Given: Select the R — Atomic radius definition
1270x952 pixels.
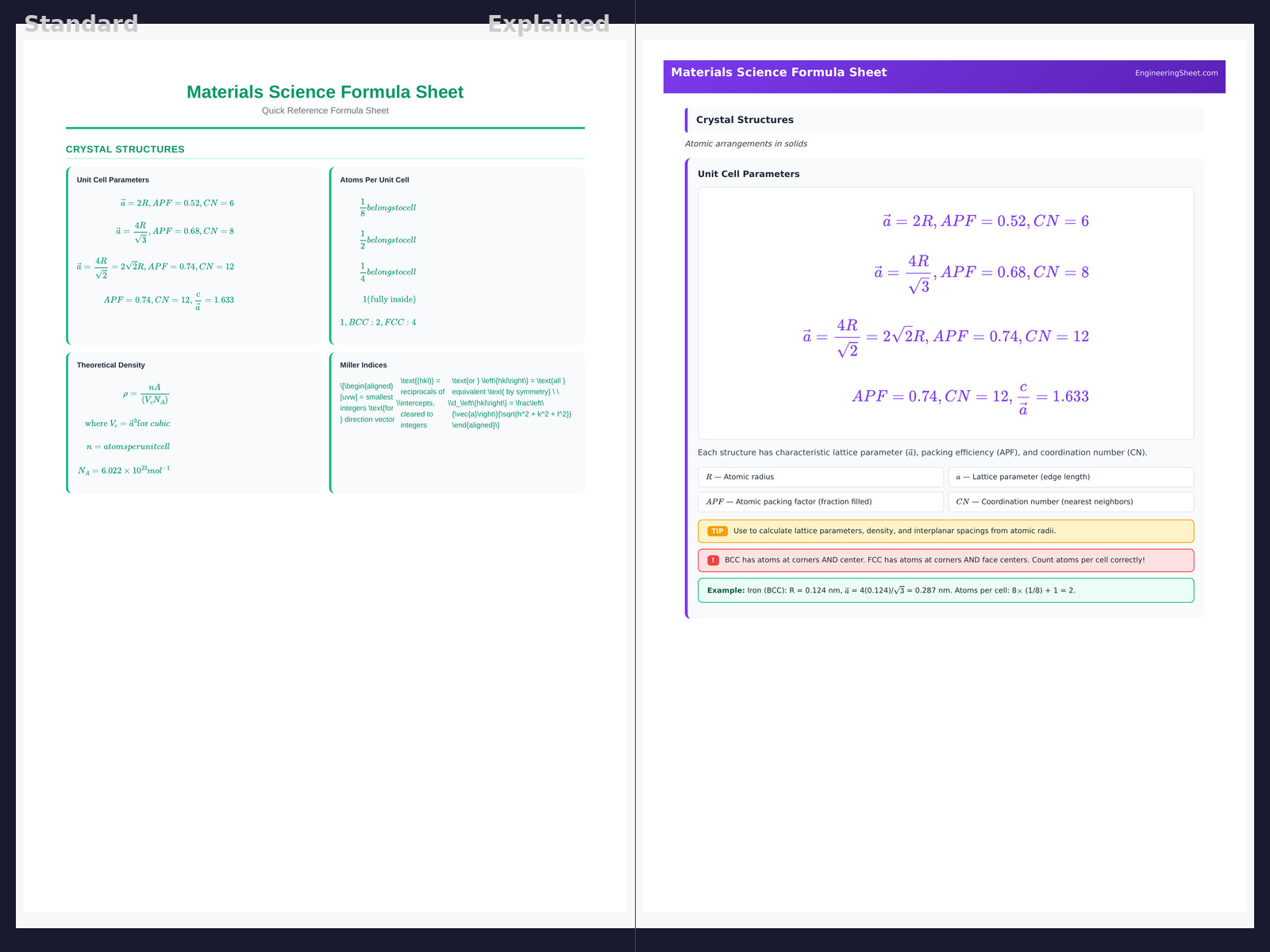Looking at the screenshot, I should pyautogui.click(x=820, y=477).
